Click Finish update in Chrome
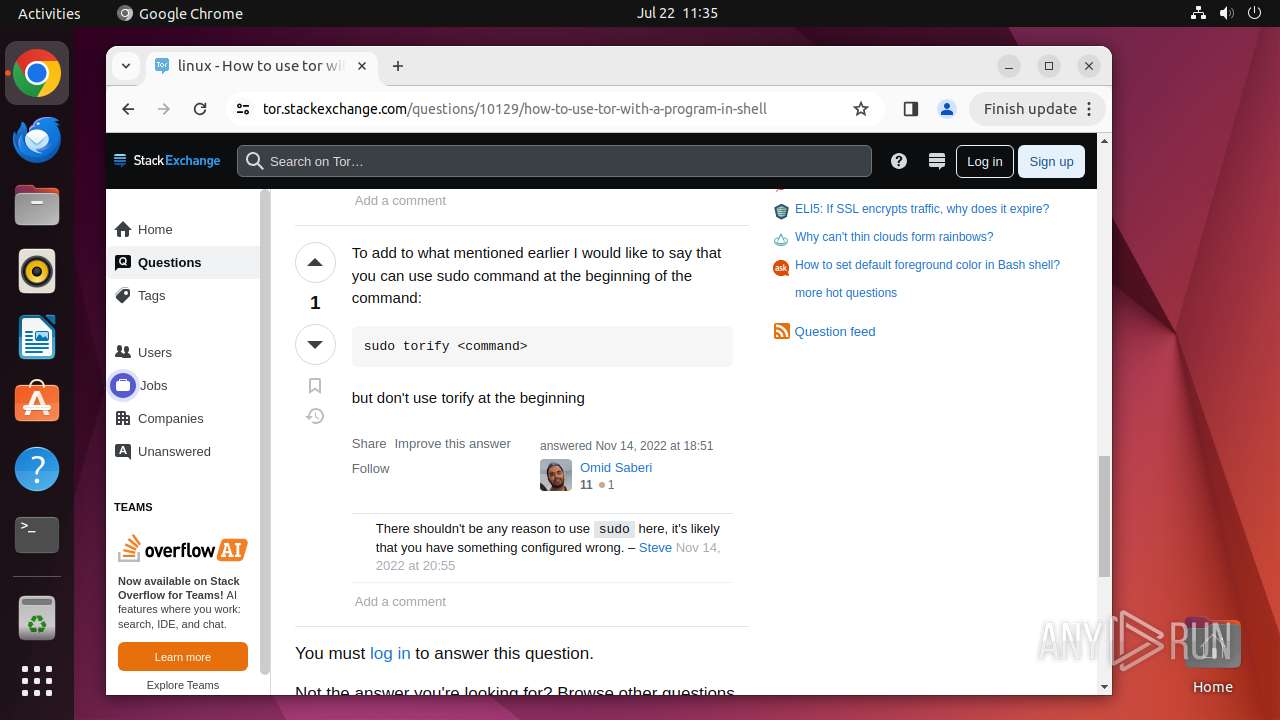Image resolution: width=1280 pixels, height=720 pixels. point(1037,109)
